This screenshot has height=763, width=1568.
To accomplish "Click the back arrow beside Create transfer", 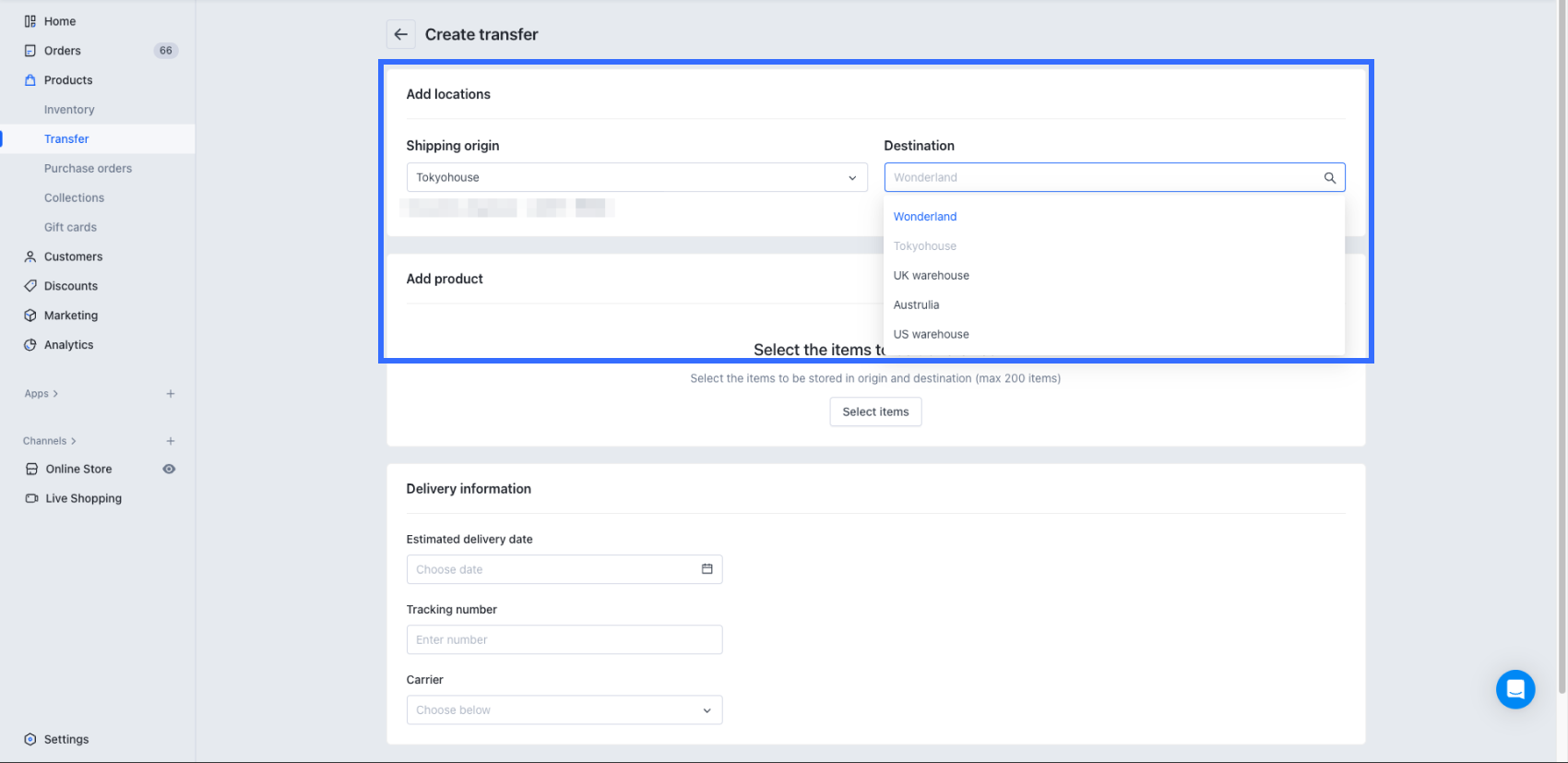I will point(400,34).
